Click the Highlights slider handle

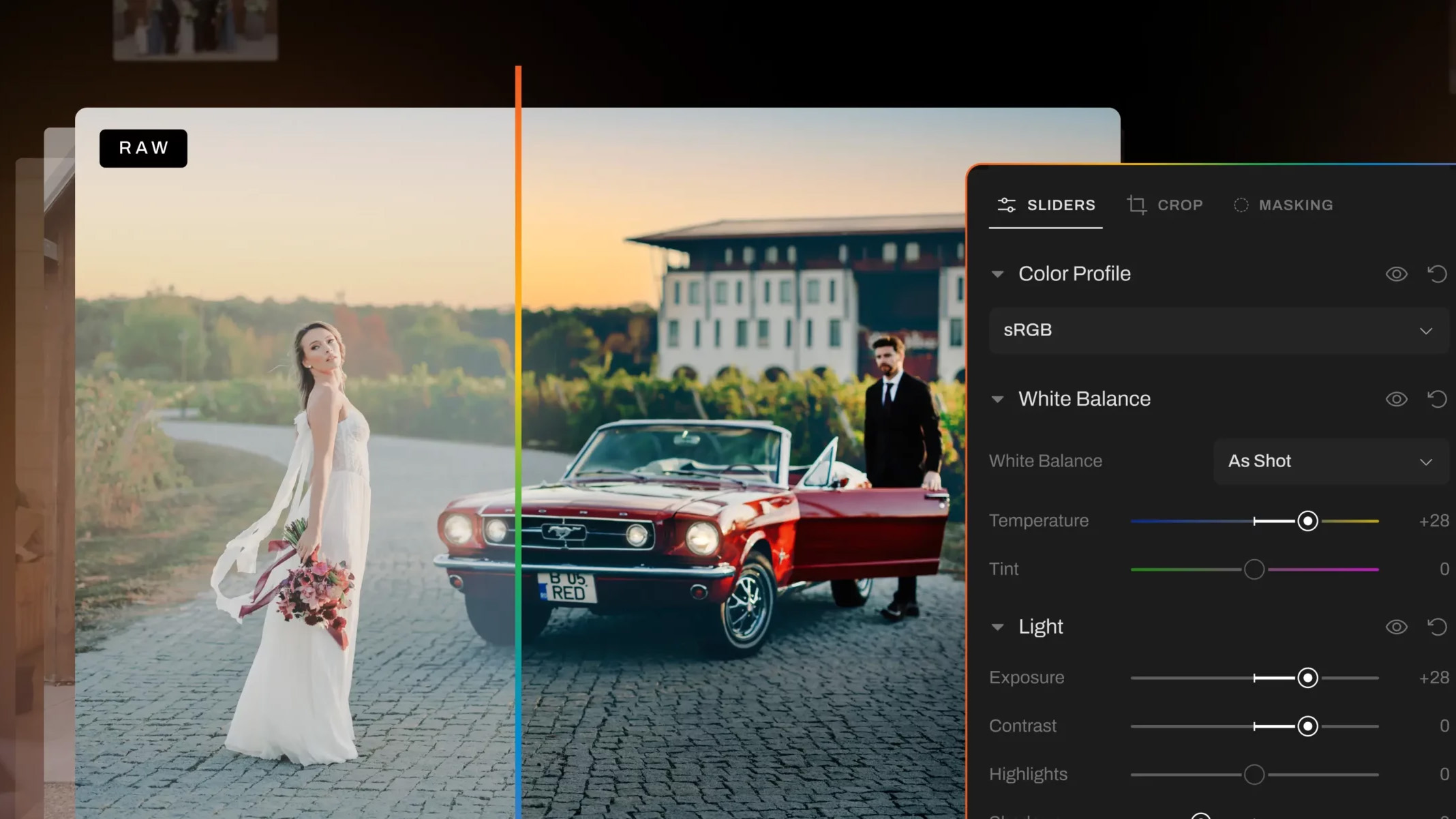pyautogui.click(x=1254, y=775)
